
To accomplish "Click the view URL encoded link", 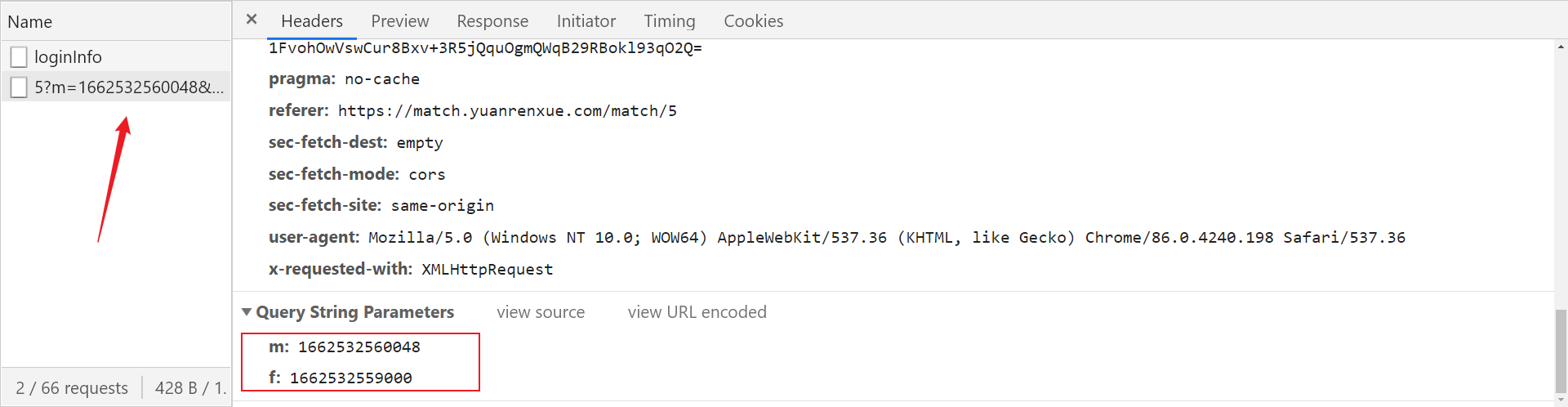I will click(x=697, y=312).
